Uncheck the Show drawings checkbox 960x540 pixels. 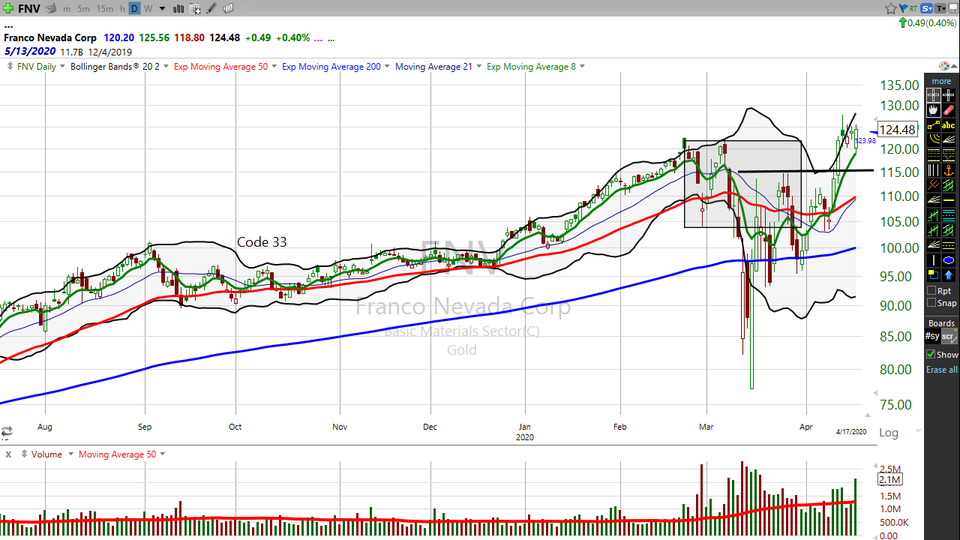pos(931,354)
